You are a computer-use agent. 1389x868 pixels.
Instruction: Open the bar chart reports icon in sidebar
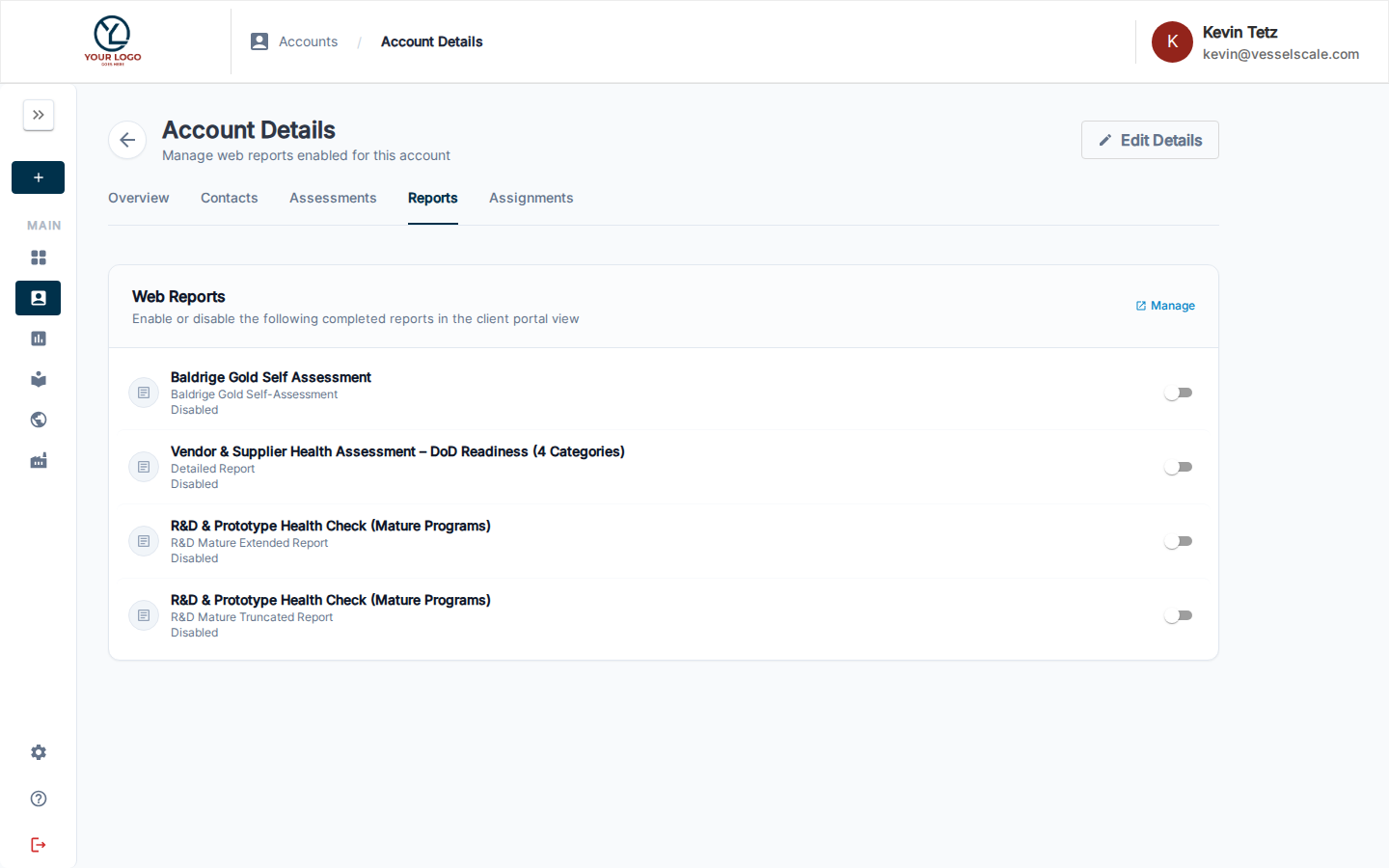(39, 339)
